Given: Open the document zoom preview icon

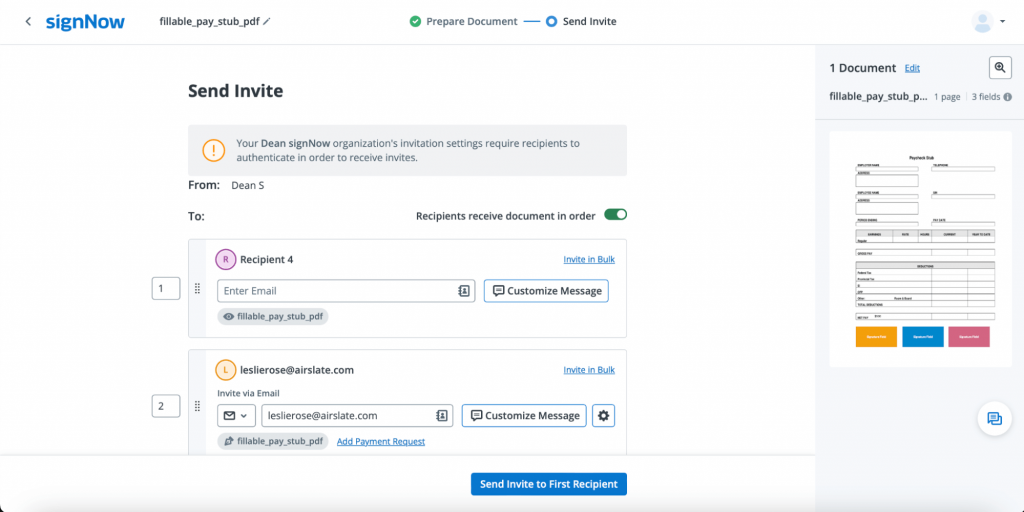Looking at the screenshot, I should [999, 67].
